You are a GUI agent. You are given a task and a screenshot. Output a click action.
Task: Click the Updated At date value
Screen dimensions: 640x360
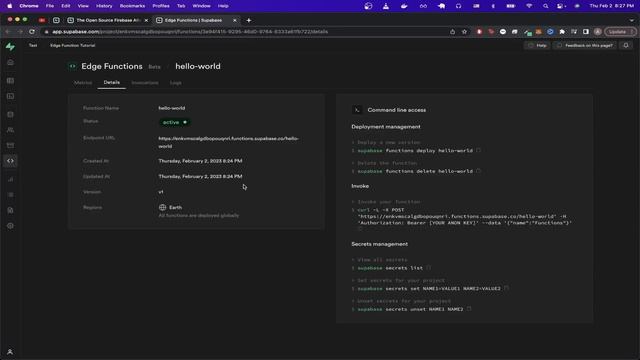tap(200, 176)
